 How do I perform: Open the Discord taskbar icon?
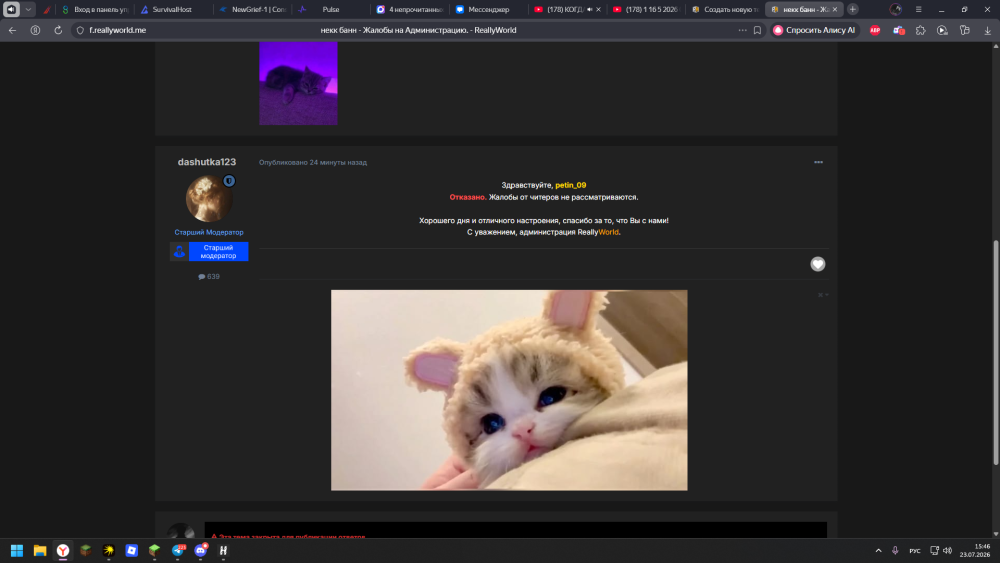pos(201,550)
